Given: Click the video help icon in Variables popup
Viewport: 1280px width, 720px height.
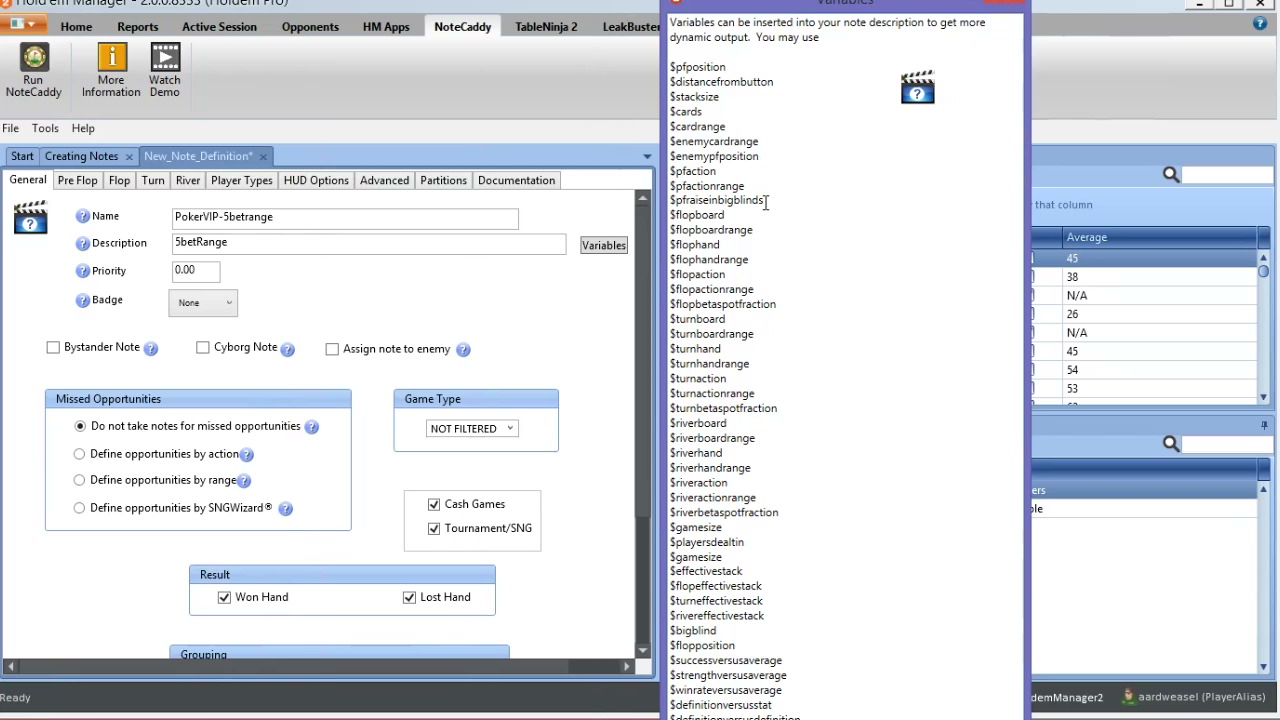Looking at the screenshot, I should click(917, 88).
